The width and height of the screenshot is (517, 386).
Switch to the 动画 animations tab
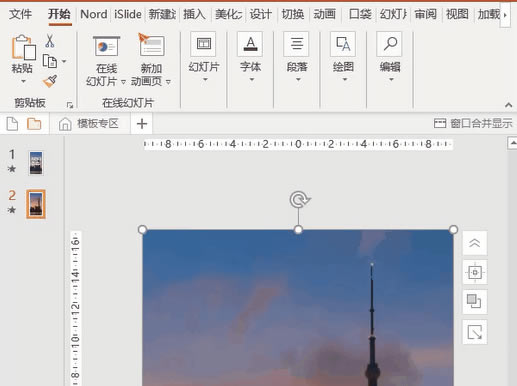[x=324, y=14]
